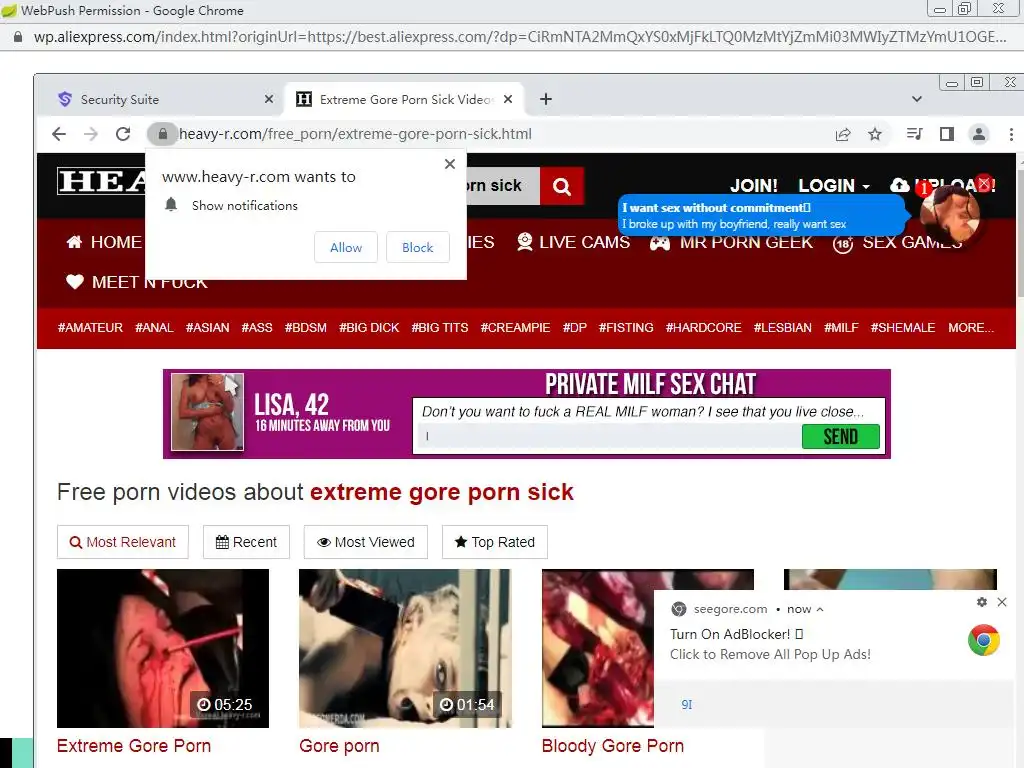Block notifications from heavy-r.com
Screen dimensions: 1024x768
[x=417, y=248]
